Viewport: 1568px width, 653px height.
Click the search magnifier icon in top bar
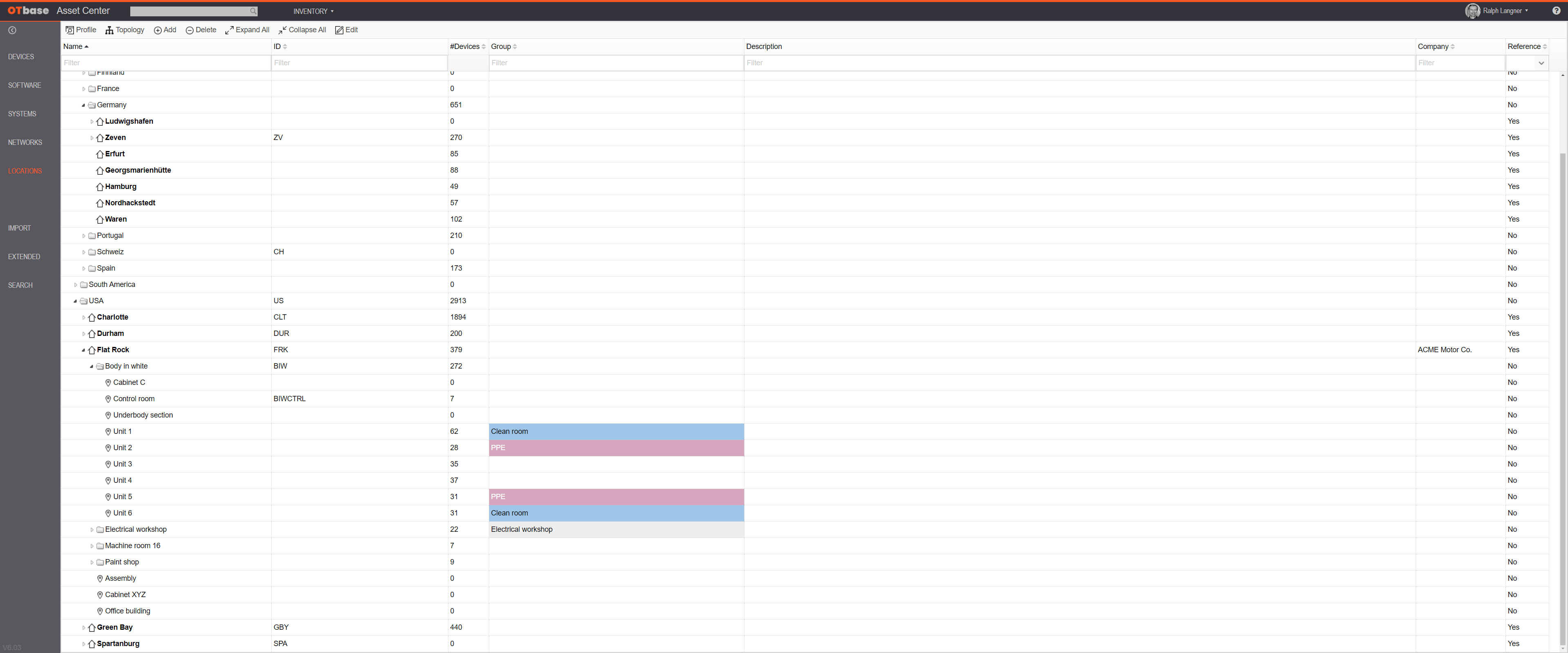253,11
